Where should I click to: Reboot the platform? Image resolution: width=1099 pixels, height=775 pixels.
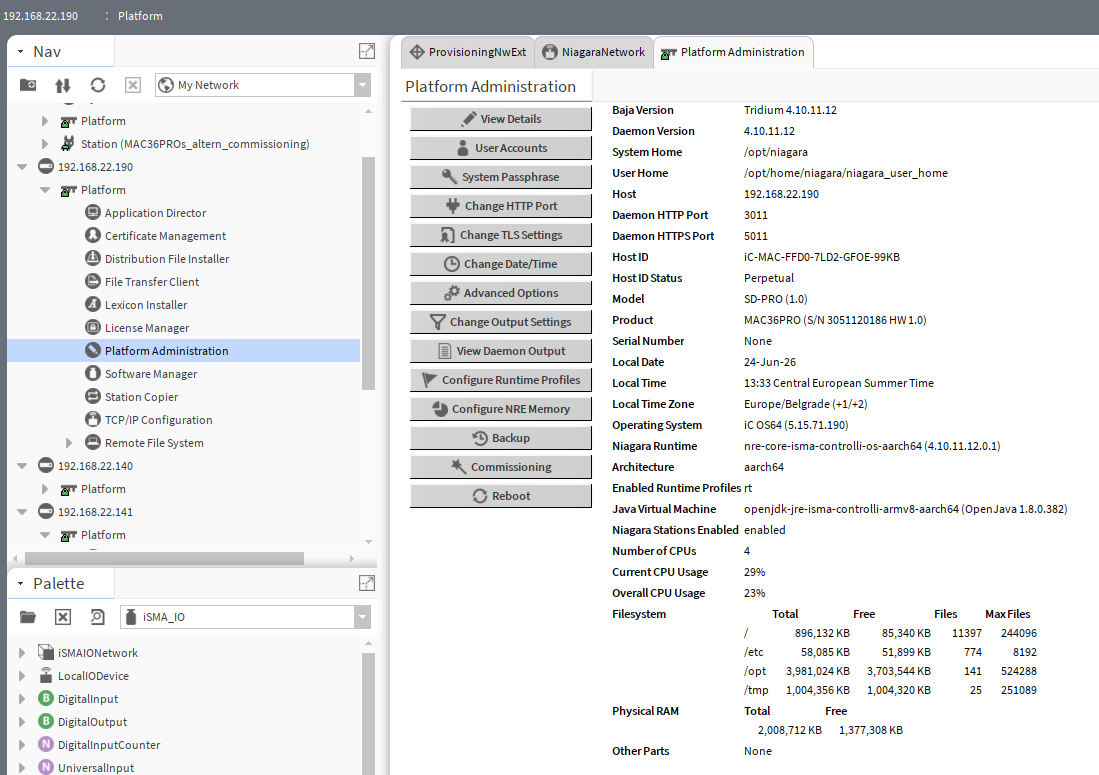point(500,495)
